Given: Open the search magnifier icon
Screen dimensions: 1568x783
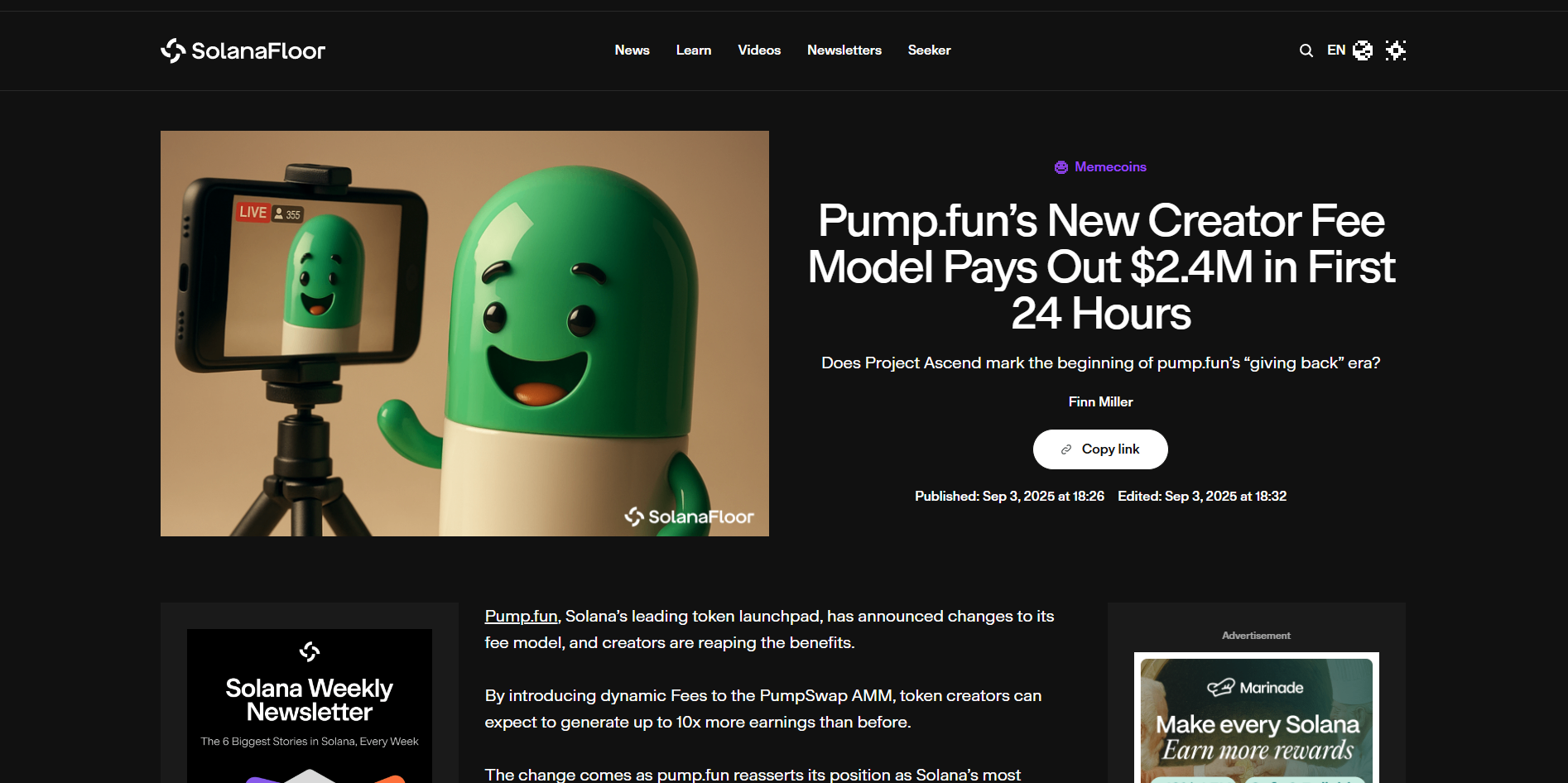Looking at the screenshot, I should pos(1306,50).
